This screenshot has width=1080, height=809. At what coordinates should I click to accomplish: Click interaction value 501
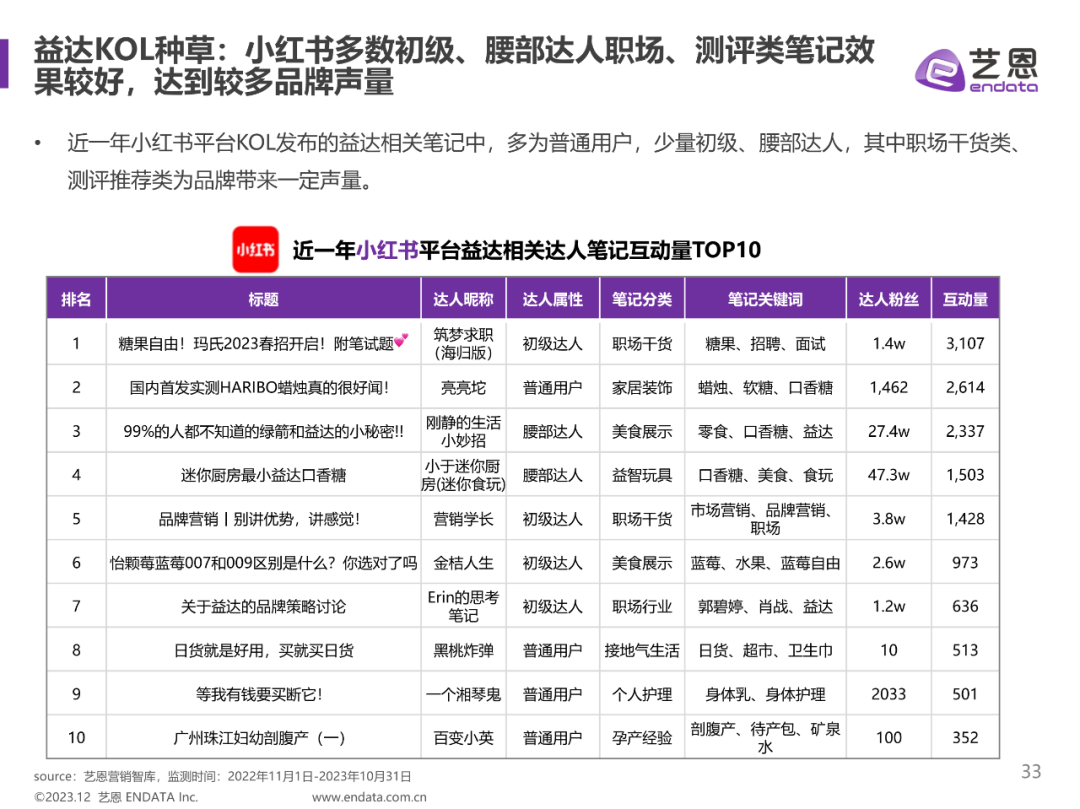(x=965, y=694)
